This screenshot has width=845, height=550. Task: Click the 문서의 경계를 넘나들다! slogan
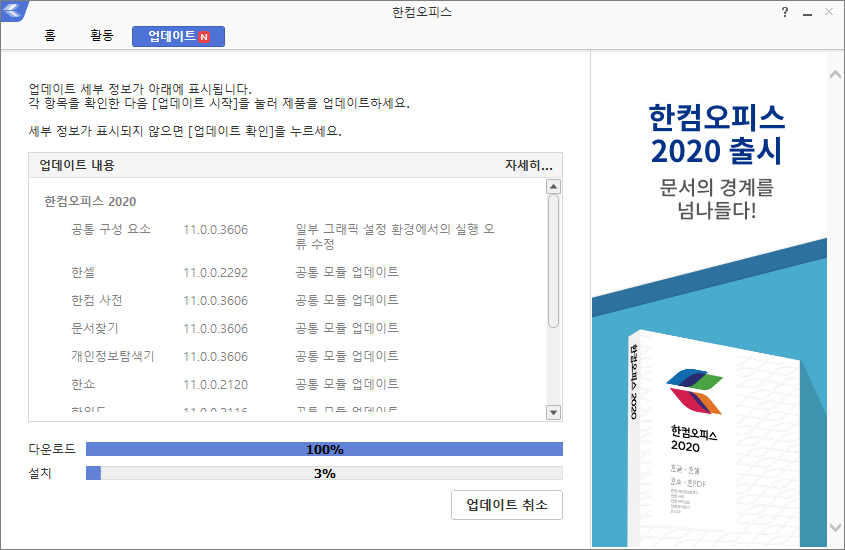[x=716, y=199]
